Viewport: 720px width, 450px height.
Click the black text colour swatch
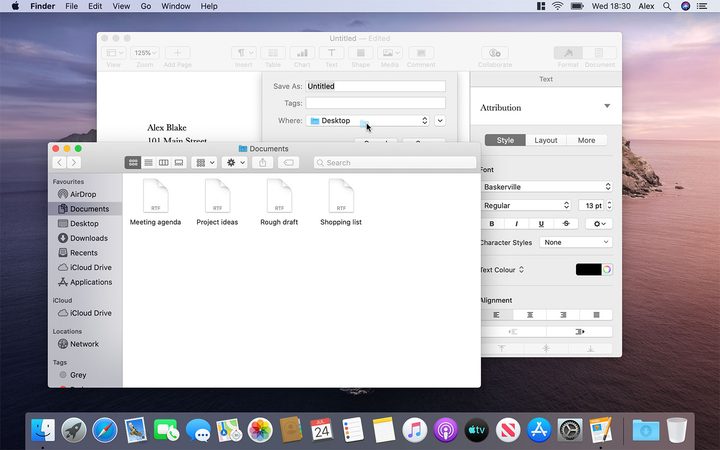pyautogui.click(x=589, y=270)
